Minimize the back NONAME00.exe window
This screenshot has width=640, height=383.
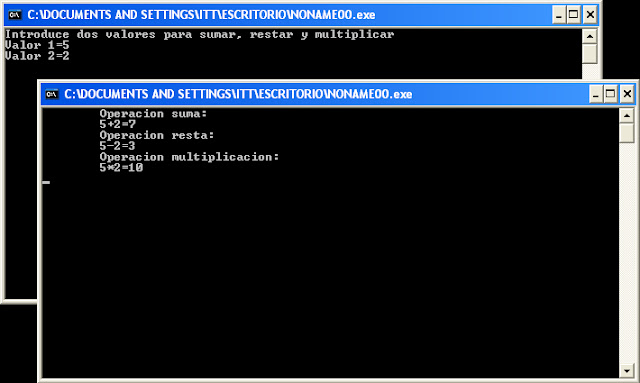pyautogui.click(x=558, y=15)
